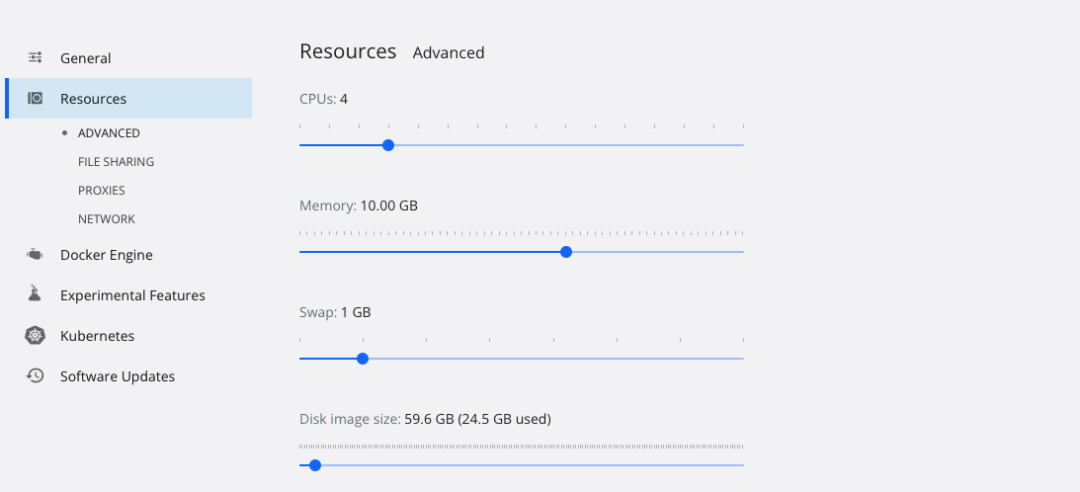Viewport: 1080px width, 492px height.
Task: Select Resources in the sidebar
Action: [x=93, y=99]
